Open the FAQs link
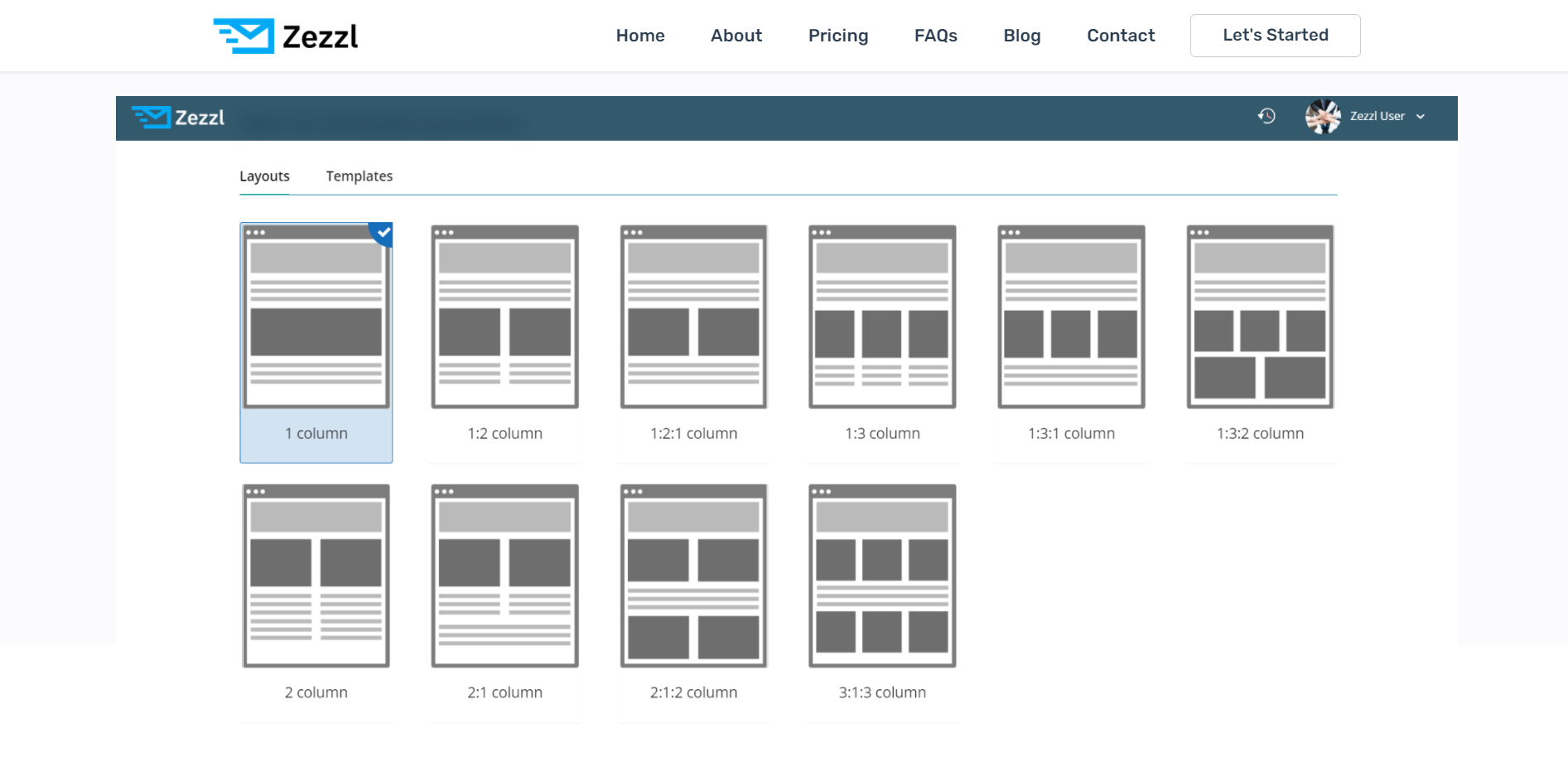 936,36
